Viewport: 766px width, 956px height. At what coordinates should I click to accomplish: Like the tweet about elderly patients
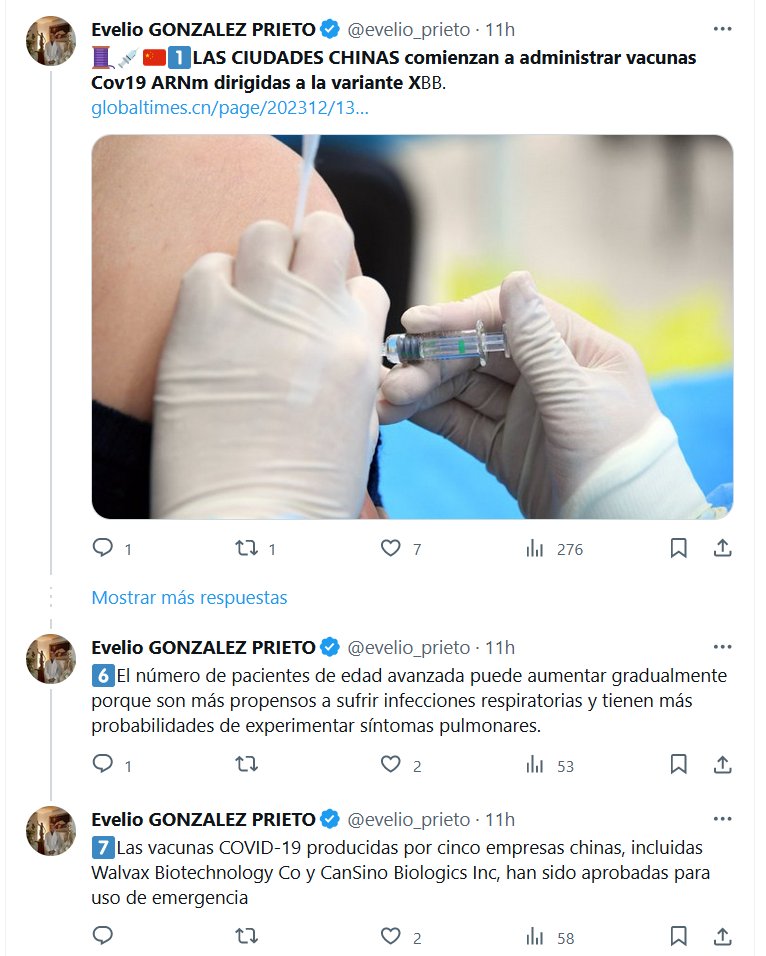click(x=391, y=765)
